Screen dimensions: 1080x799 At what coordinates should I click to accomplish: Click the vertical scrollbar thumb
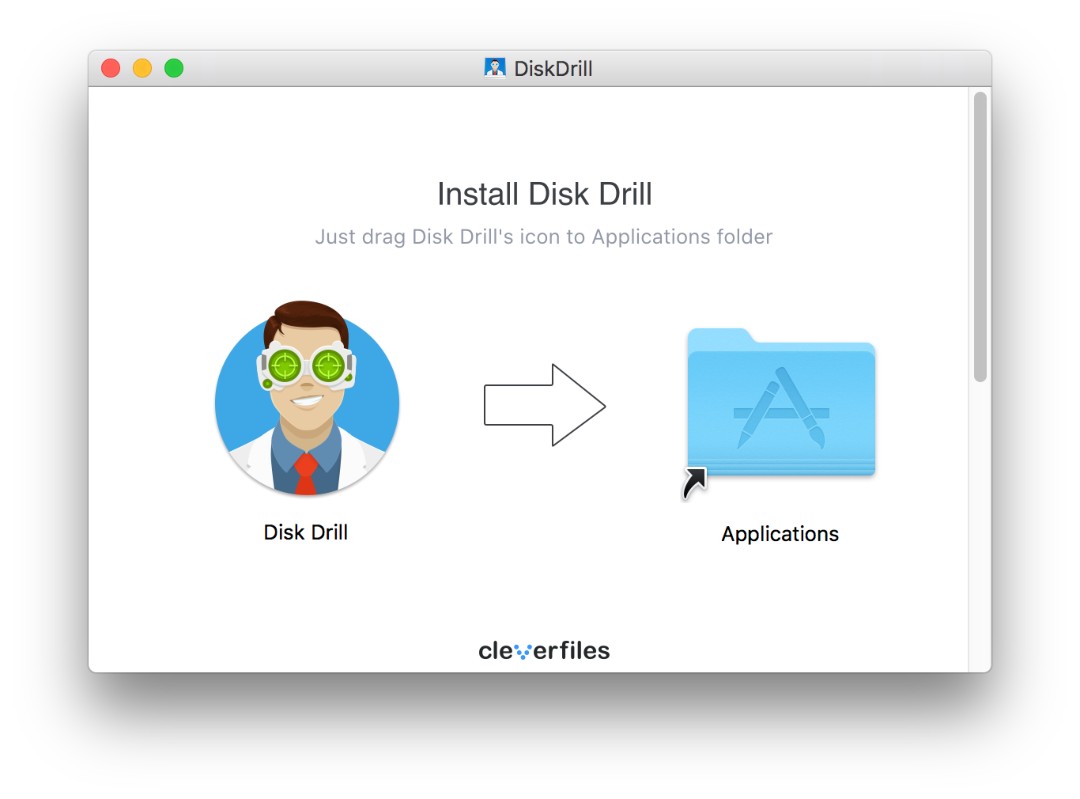(x=980, y=236)
